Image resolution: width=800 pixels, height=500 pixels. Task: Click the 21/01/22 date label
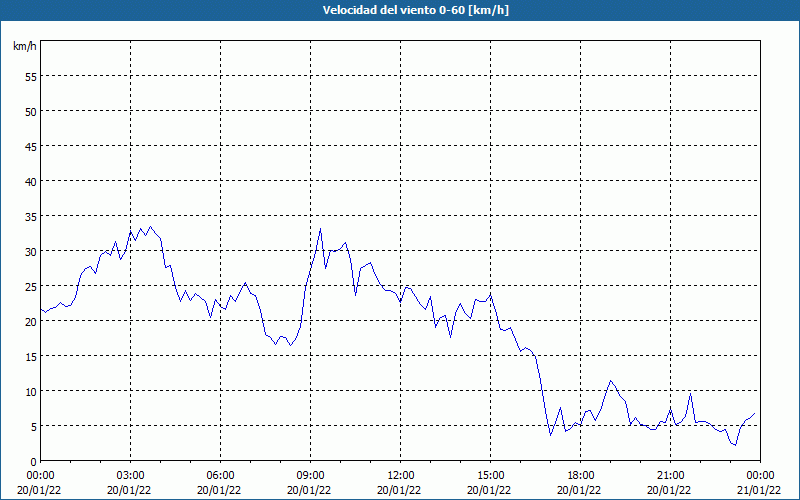[760, 490]
